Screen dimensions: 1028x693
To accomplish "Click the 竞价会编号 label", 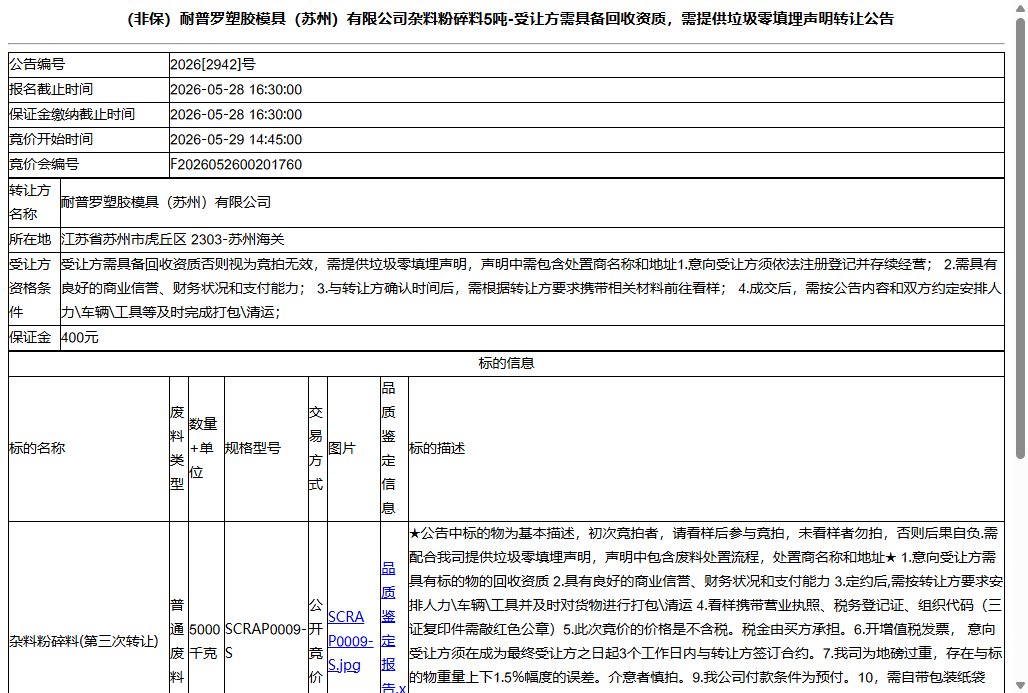I will (44, 165).
